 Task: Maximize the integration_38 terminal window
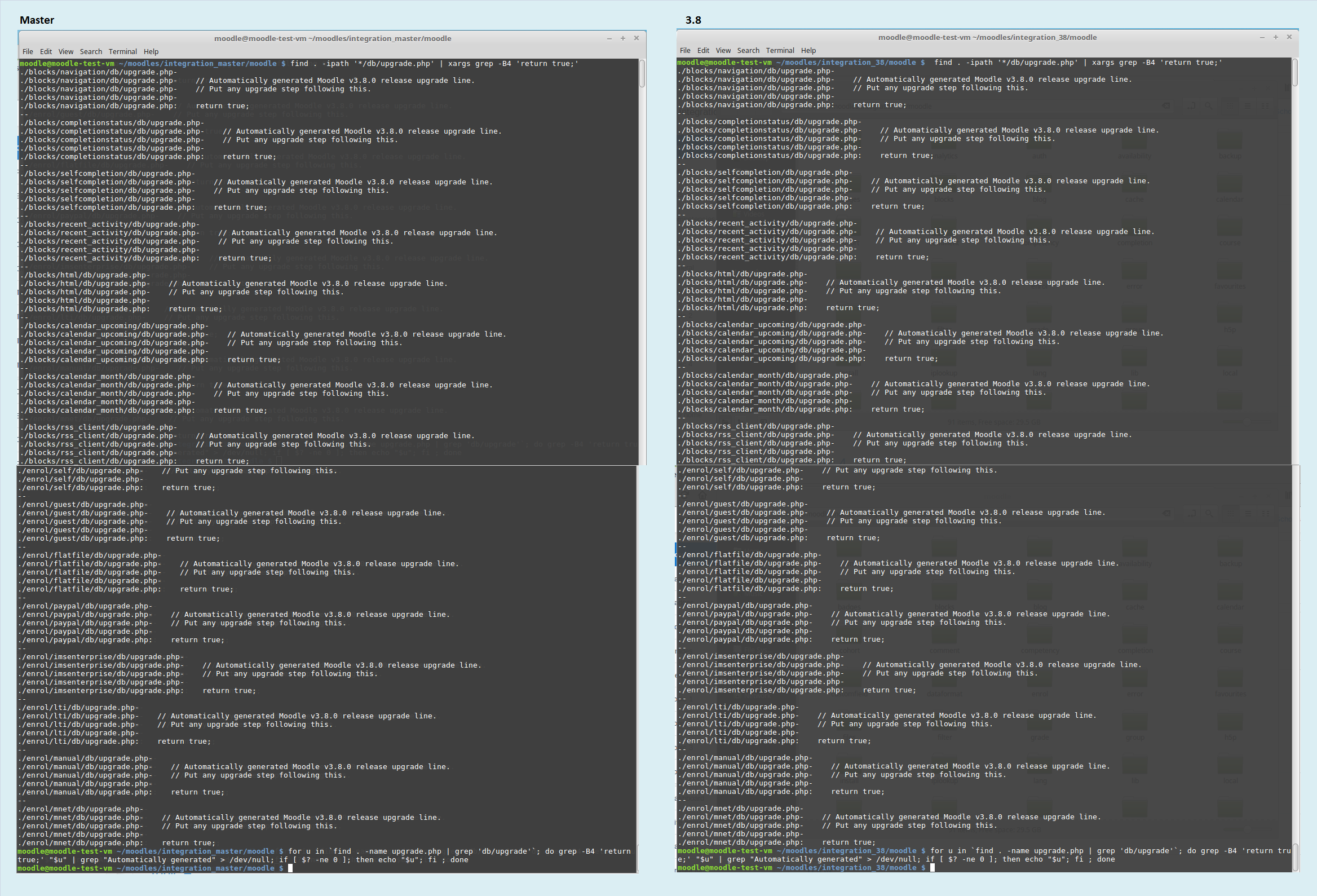click(x=1276, y=37)
